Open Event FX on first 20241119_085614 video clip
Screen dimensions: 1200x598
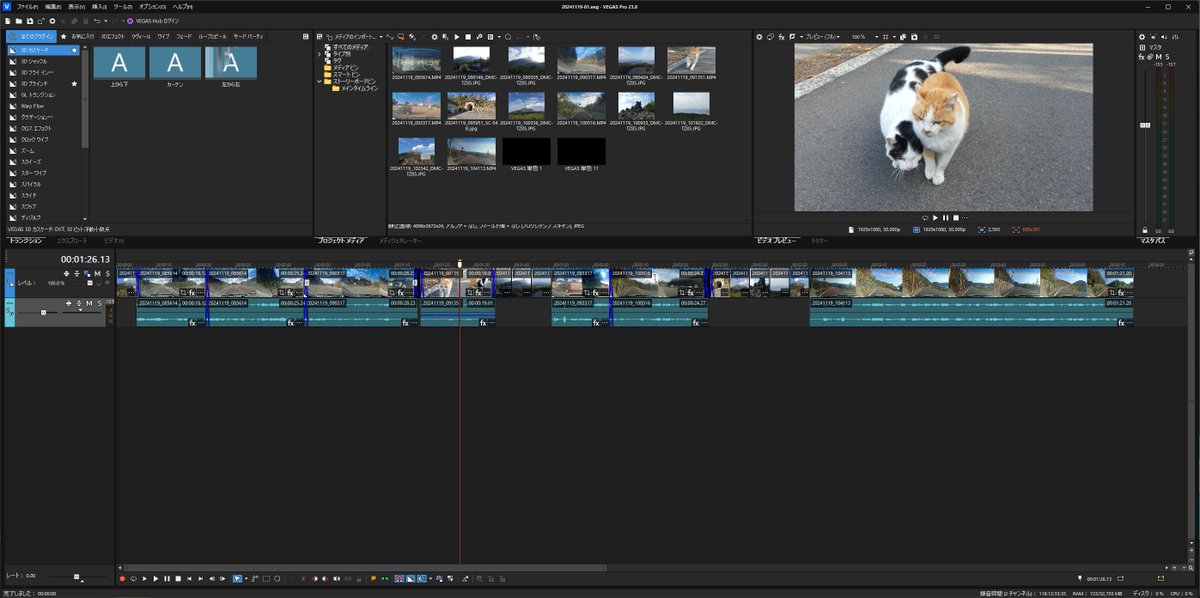pyautogui.click(x=191, y=292)
